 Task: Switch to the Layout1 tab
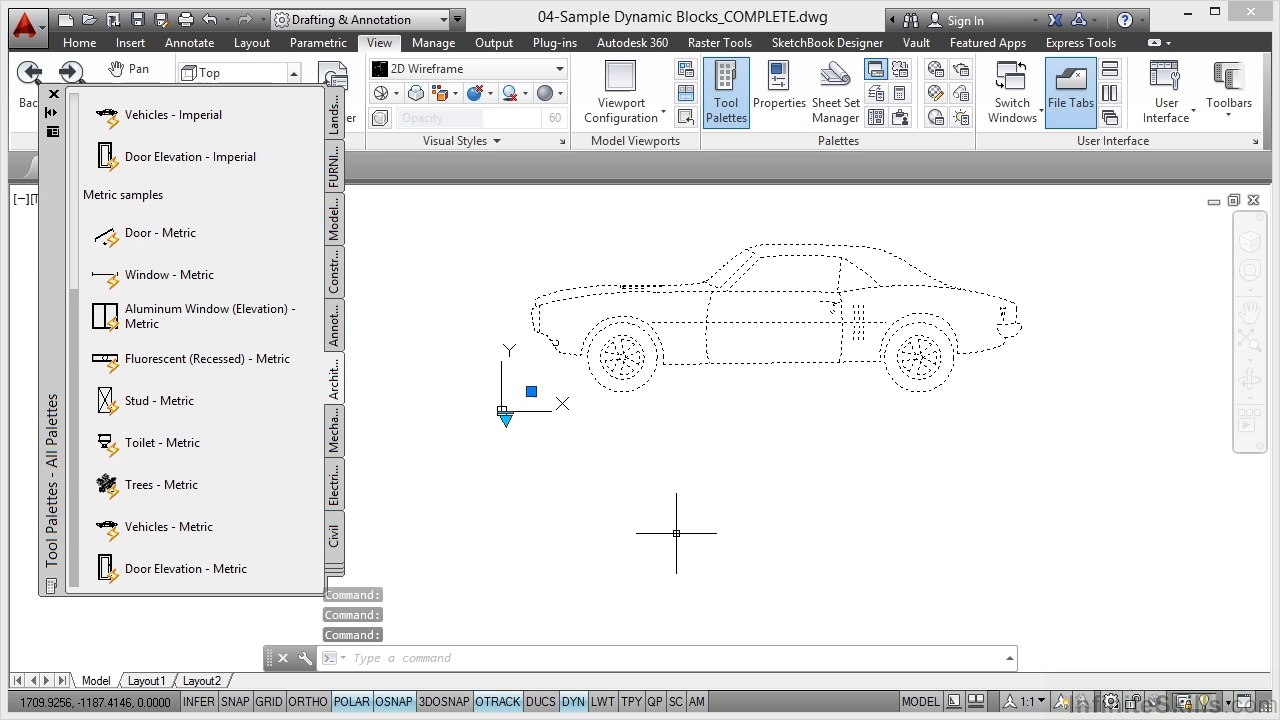tap(146, 681)
